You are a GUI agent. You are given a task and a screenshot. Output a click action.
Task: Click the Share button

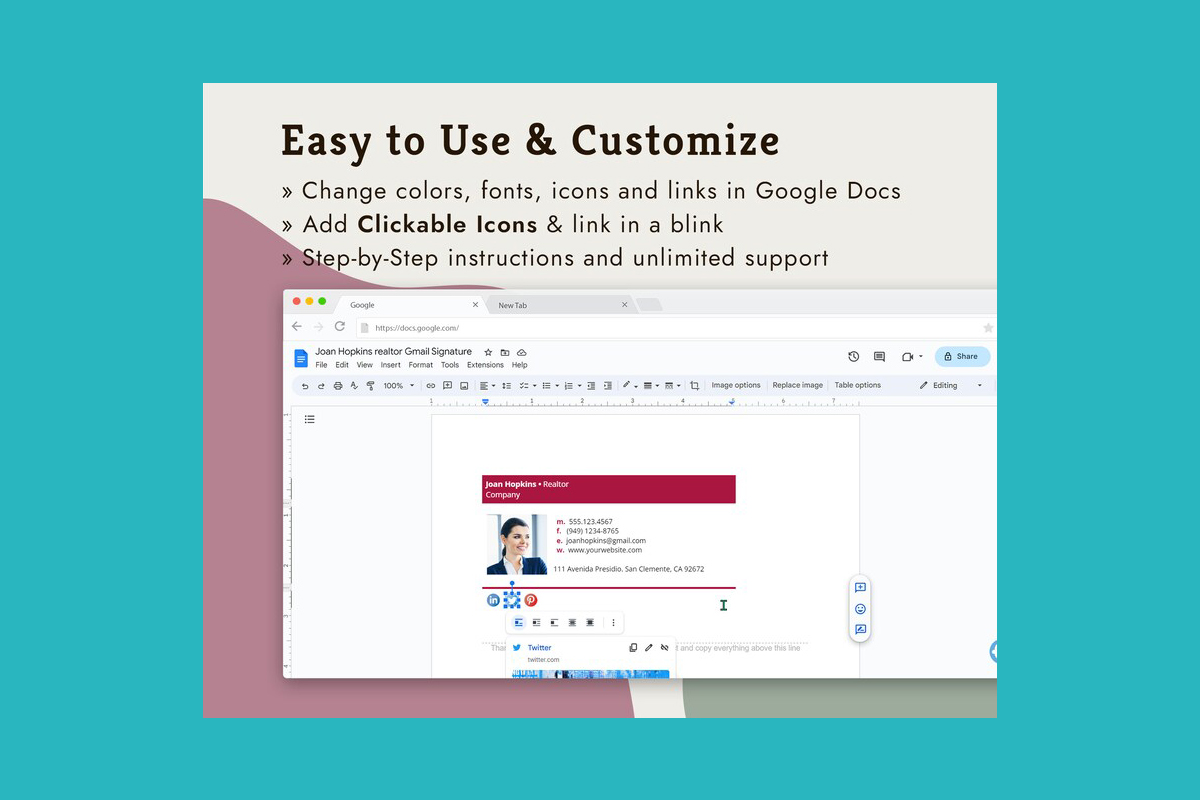click(x=962, y=356)
